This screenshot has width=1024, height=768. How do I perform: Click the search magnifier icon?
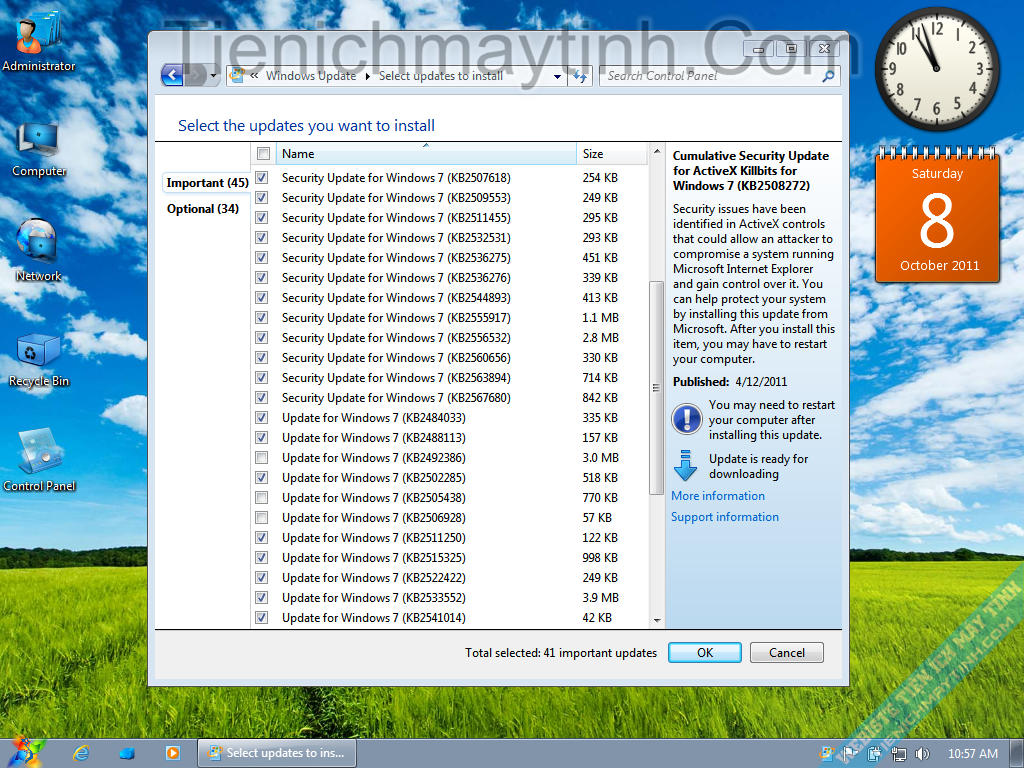click(x=828, y=76)
